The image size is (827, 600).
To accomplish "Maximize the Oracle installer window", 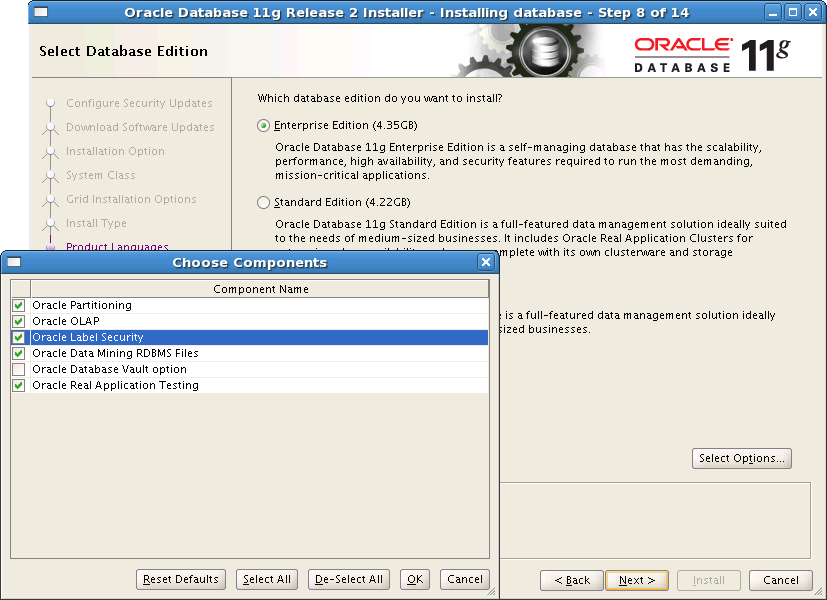I will point(793,13).
